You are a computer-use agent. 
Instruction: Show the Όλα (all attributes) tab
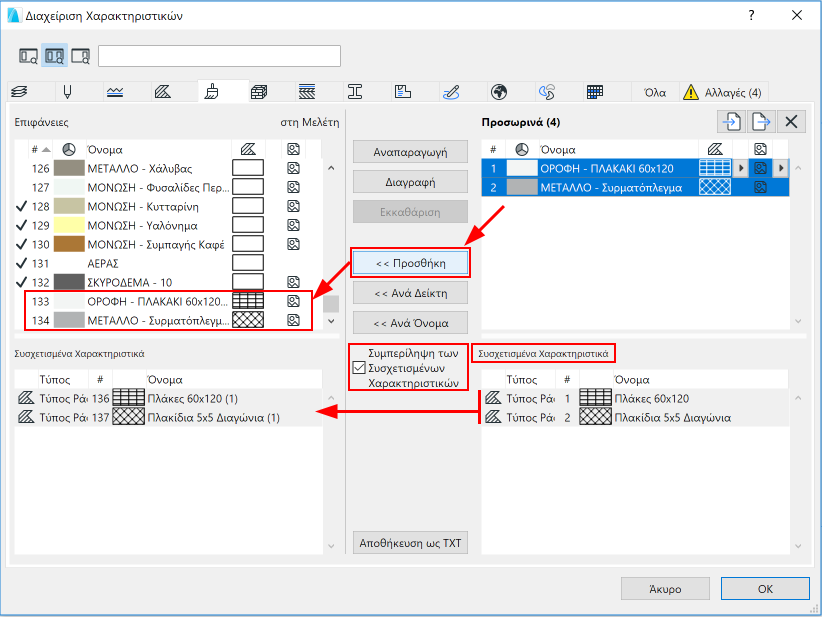click(x=655, y=93)
